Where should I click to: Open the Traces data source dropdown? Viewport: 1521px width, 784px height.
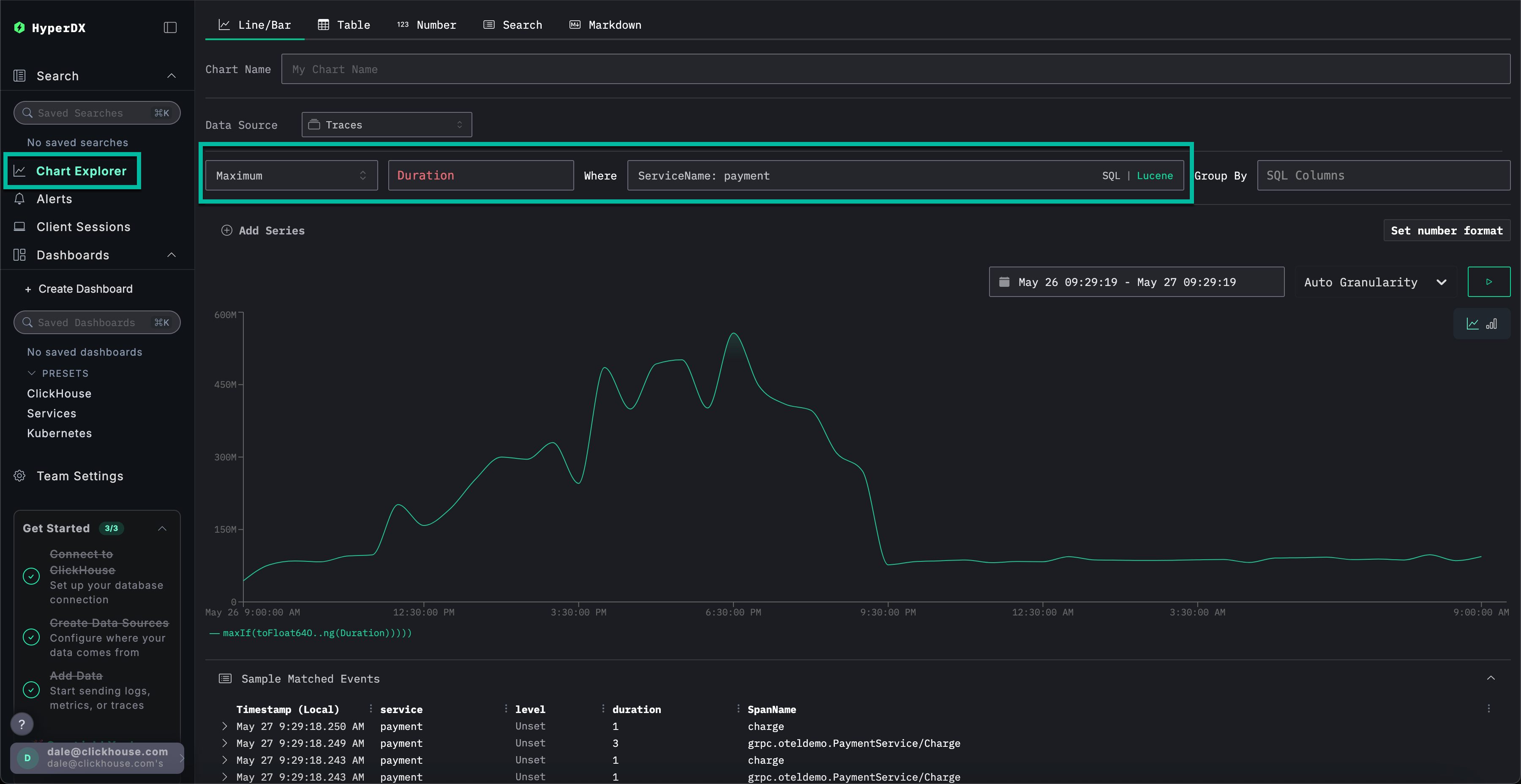tap(386, 125)
